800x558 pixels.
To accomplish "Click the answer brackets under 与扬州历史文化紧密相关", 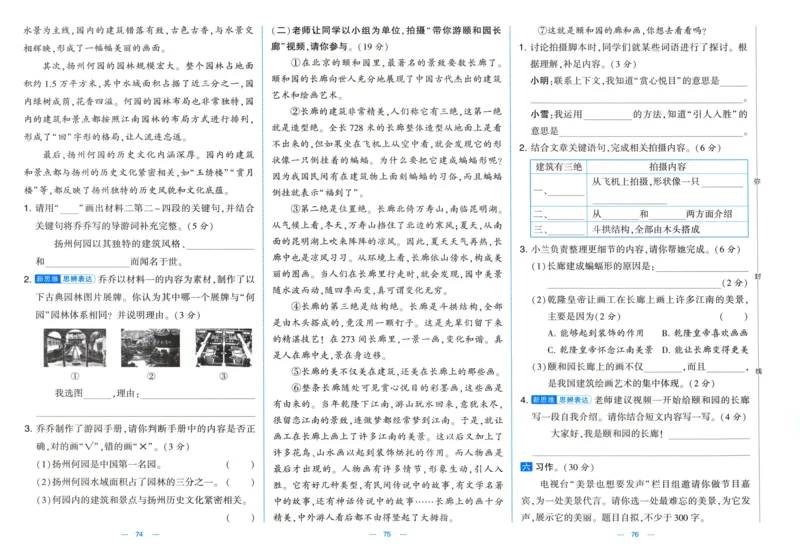I will click(x=240, y=518).
